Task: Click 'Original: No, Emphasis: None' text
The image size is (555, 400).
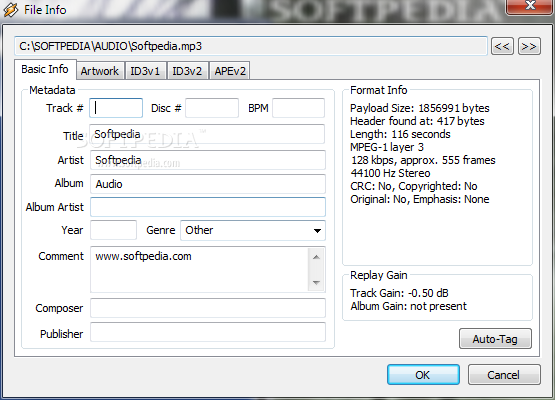Action: [x=419, y=199]
